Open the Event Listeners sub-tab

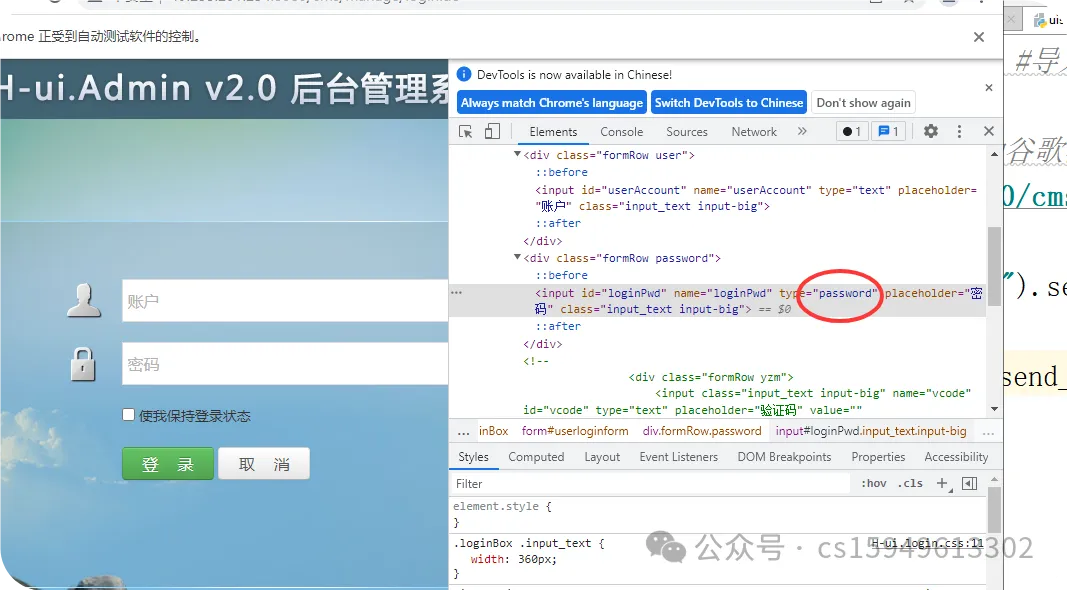[678, 457]
